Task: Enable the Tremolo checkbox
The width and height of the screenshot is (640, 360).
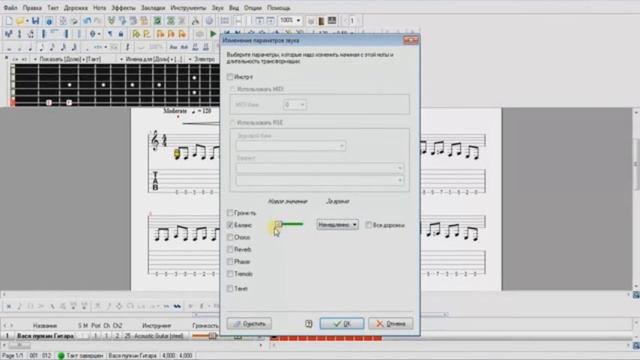Action: click(230, 274)
